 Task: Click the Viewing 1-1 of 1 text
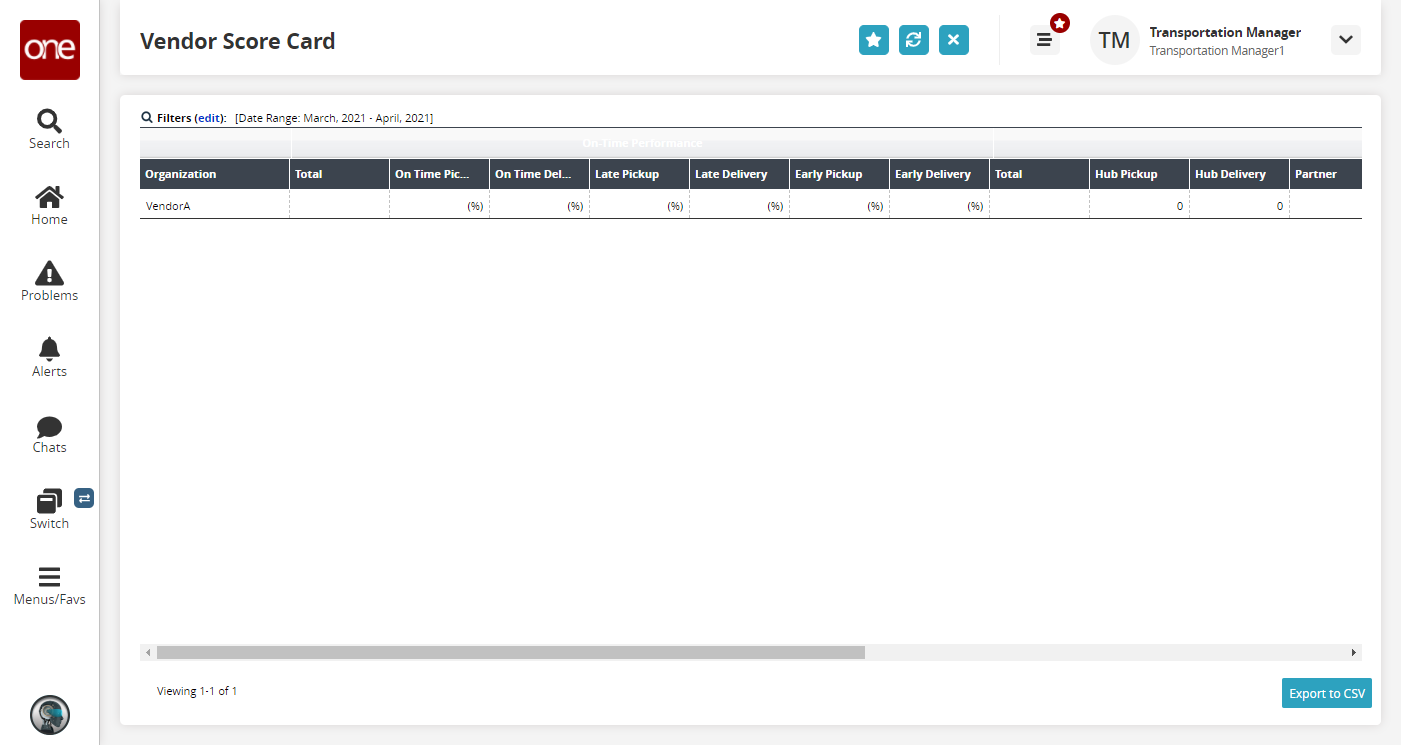pos(197,691)
